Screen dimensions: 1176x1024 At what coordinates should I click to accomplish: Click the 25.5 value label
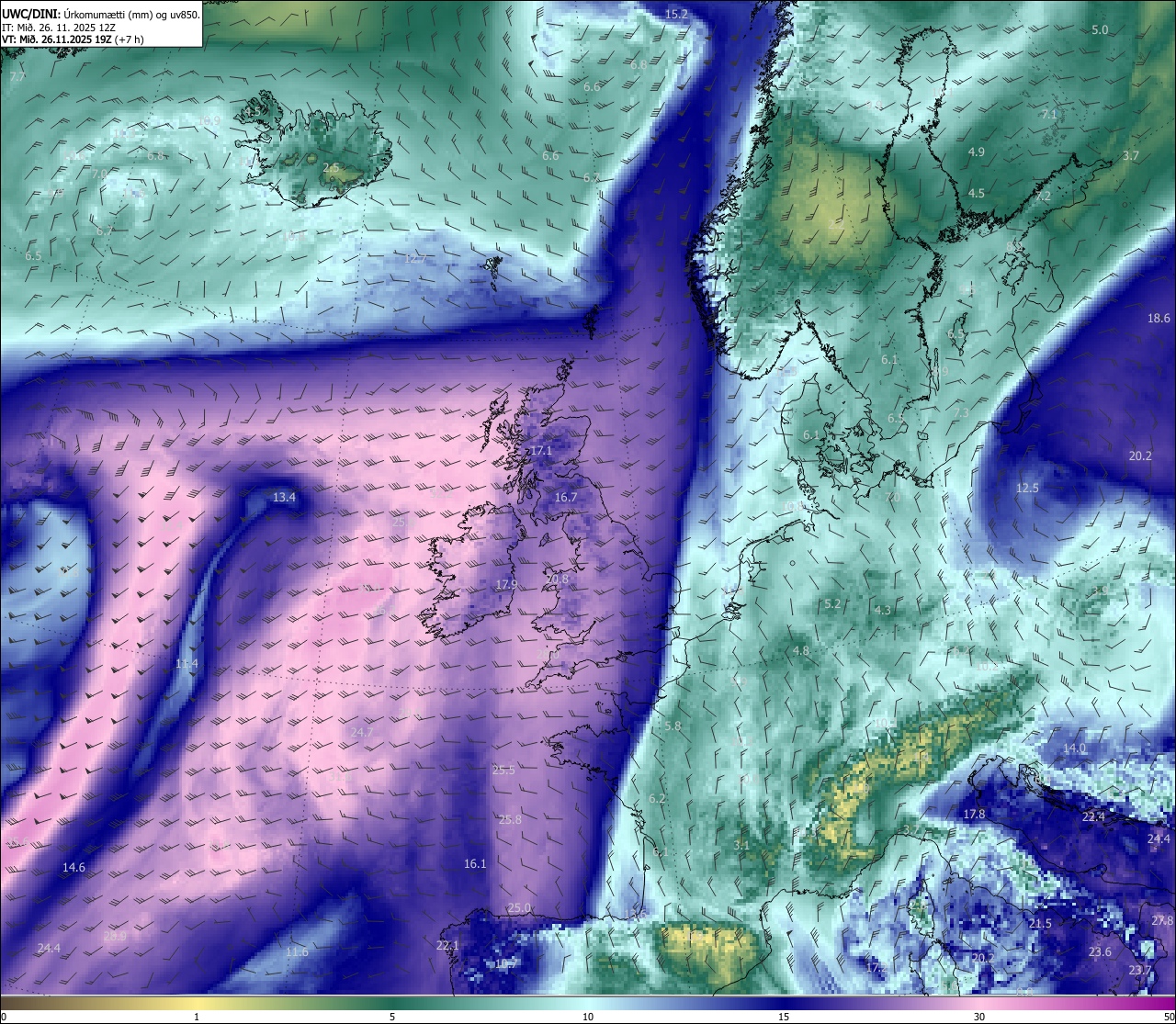click(x=503, y=771)
